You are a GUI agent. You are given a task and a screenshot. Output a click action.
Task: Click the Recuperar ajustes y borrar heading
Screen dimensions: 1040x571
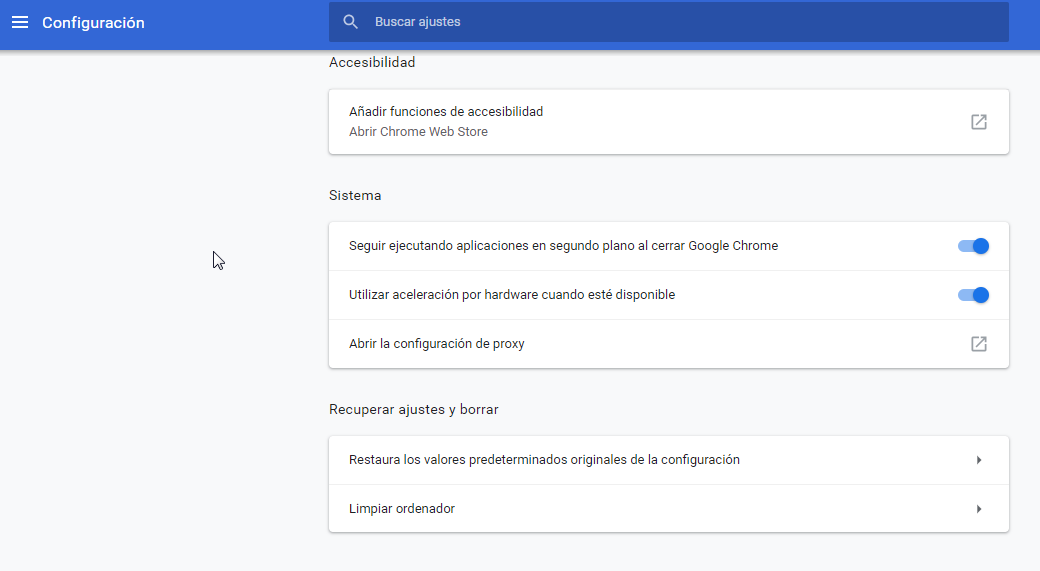pos(414,409)
